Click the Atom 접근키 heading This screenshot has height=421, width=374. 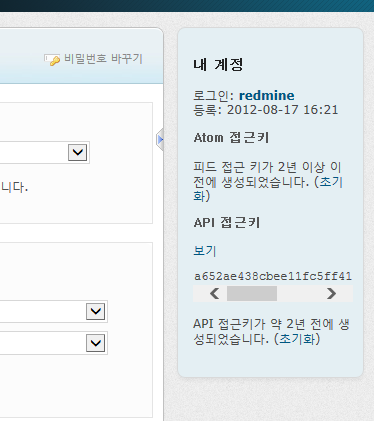231,138
